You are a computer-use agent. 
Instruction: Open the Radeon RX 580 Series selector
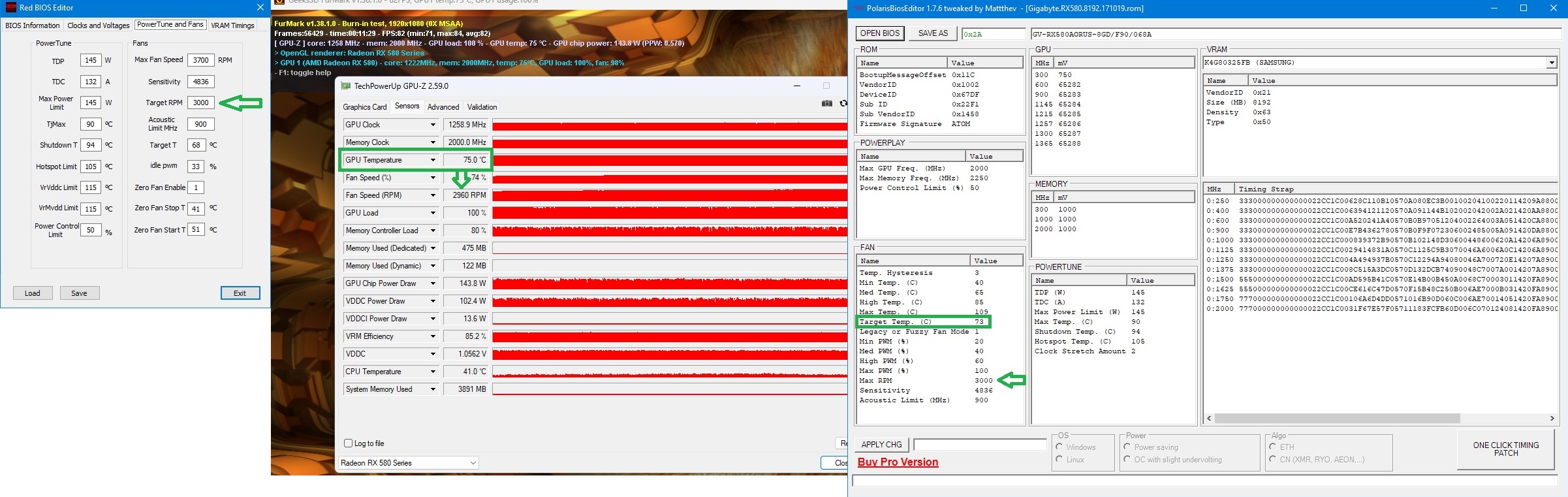(409, 463)
